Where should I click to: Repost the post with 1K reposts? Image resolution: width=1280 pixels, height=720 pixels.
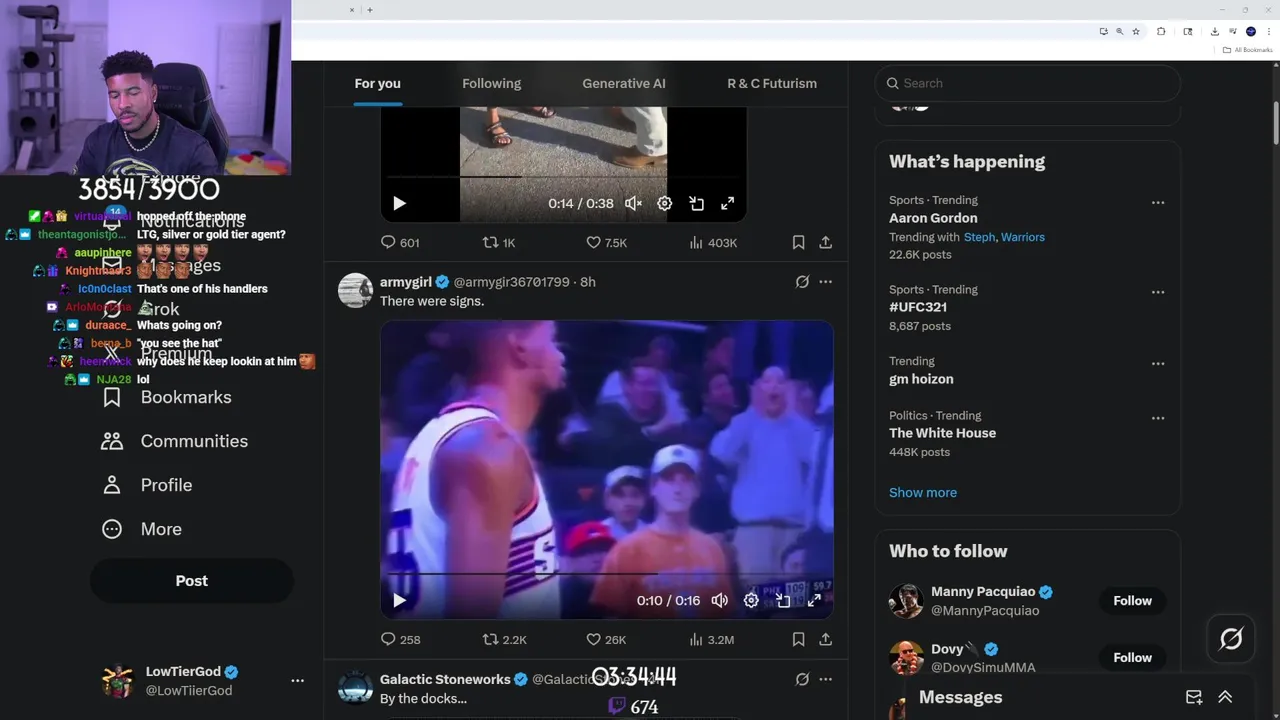[x=499, y=242]
